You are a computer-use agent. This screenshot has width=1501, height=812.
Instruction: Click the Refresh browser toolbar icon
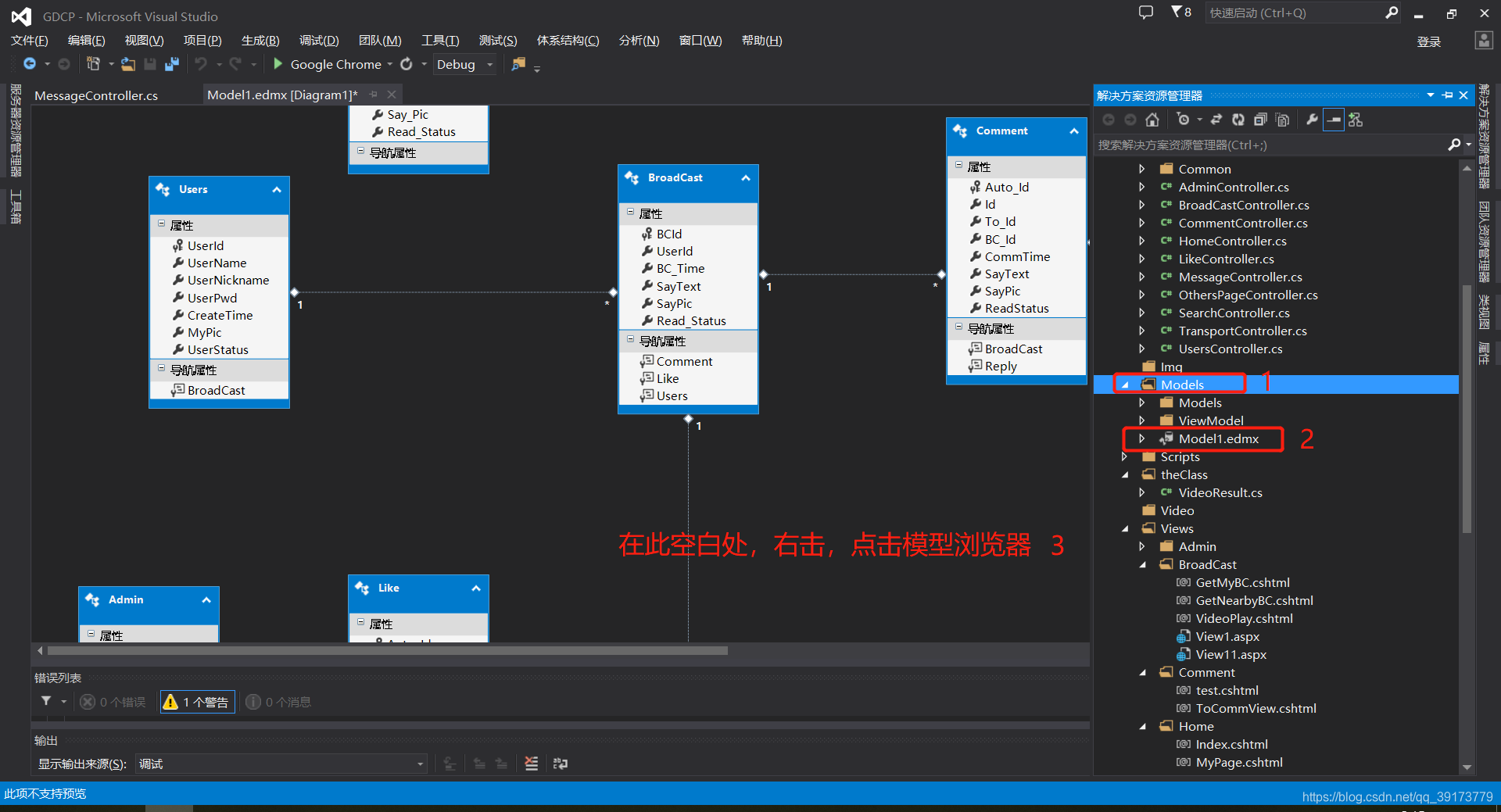tap(407, 64)
